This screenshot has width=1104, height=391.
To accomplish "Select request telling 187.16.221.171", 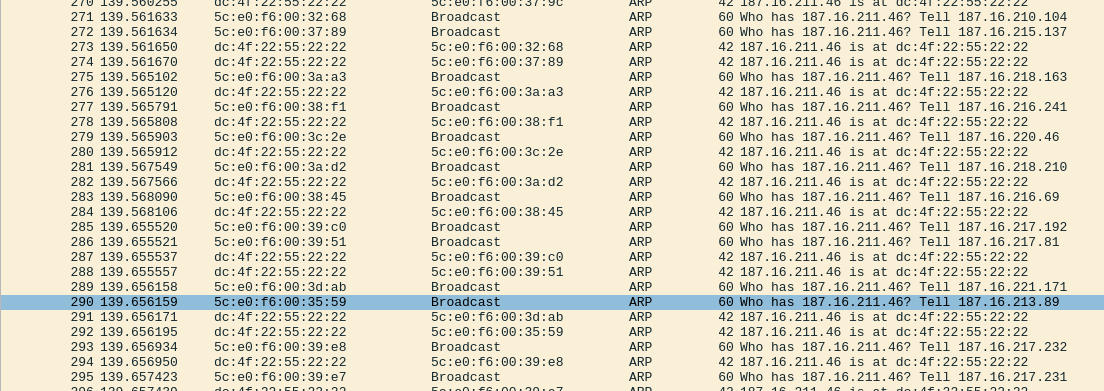I will tap(552, 287).
